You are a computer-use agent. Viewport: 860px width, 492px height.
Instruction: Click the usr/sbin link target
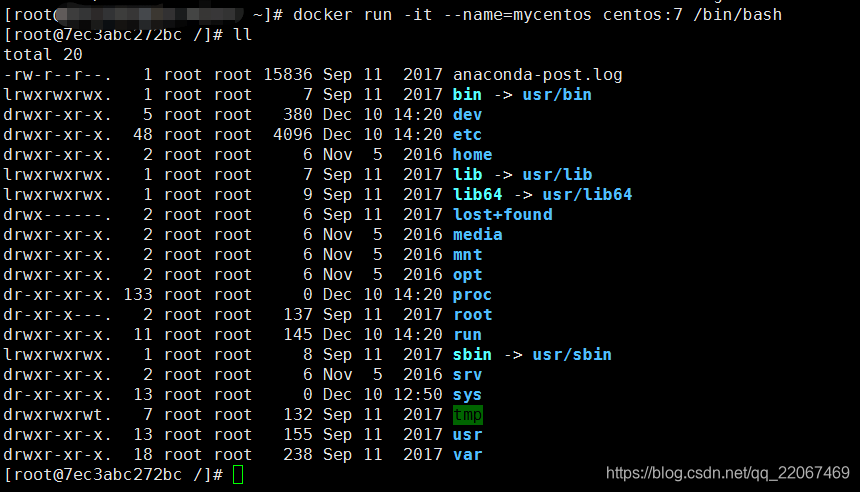pyautogui.click(x=572, y=355)
